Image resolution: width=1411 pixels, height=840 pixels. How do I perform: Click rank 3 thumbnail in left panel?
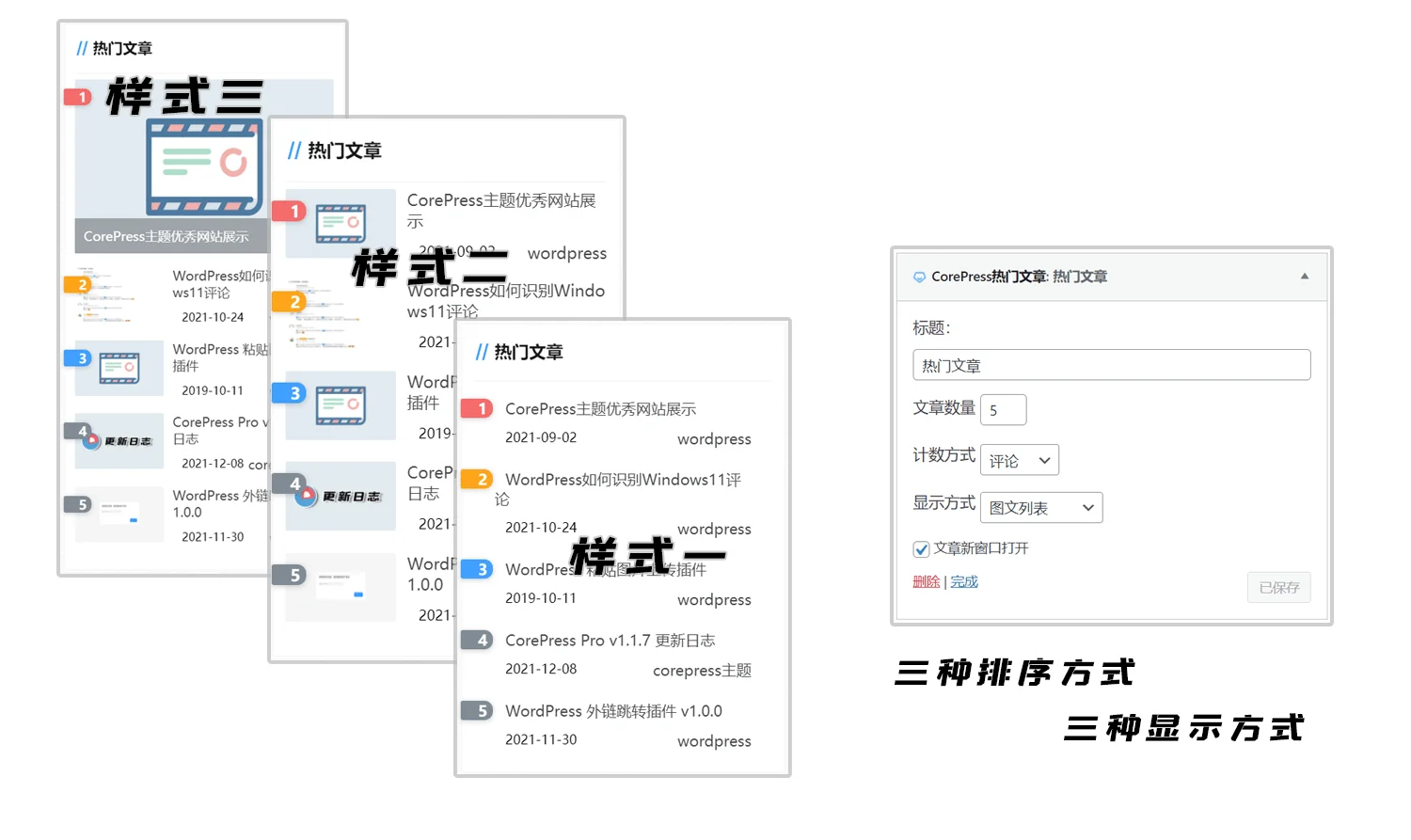(x=119, y=369)
